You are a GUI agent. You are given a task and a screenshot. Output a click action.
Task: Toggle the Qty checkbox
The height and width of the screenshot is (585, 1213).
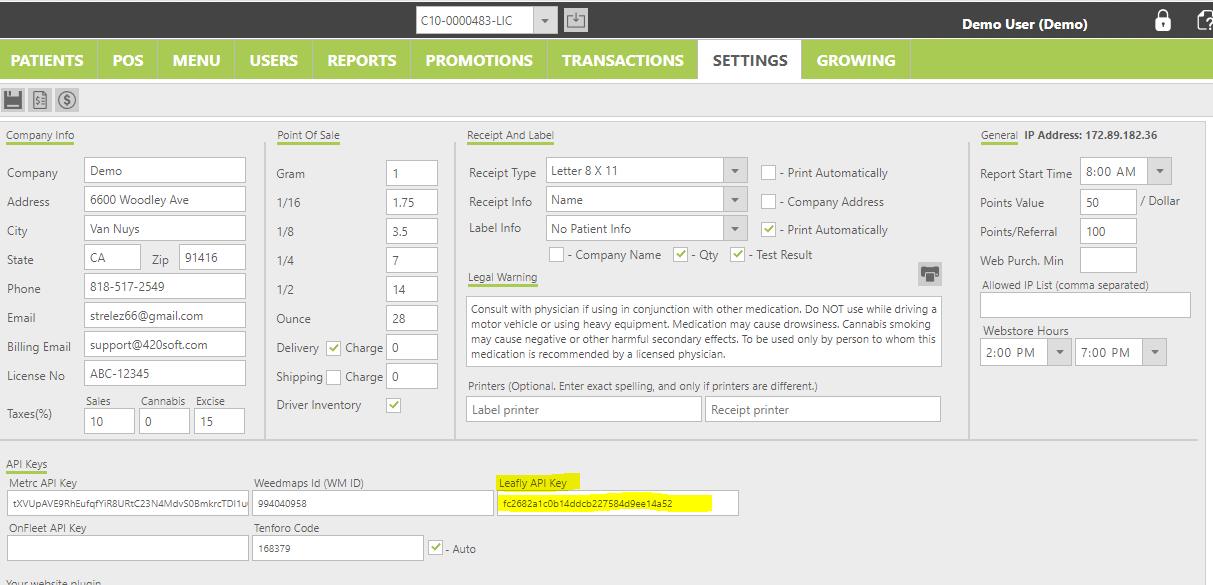pos(680,254)
